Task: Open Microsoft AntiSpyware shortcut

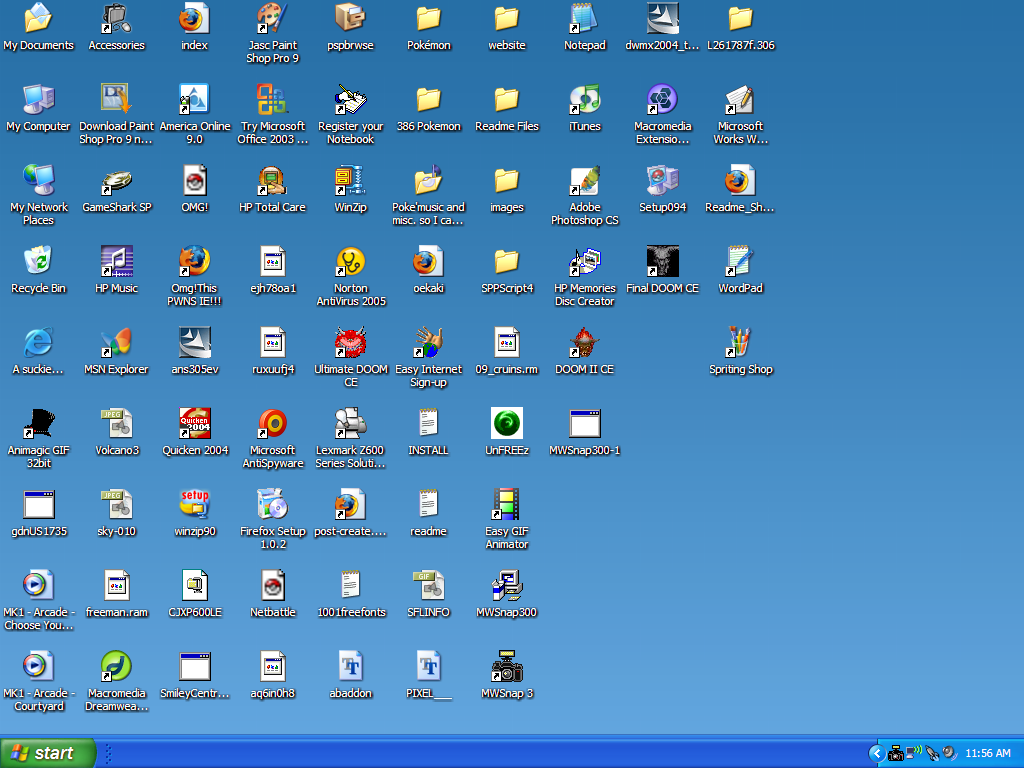Action: [272, 423]
